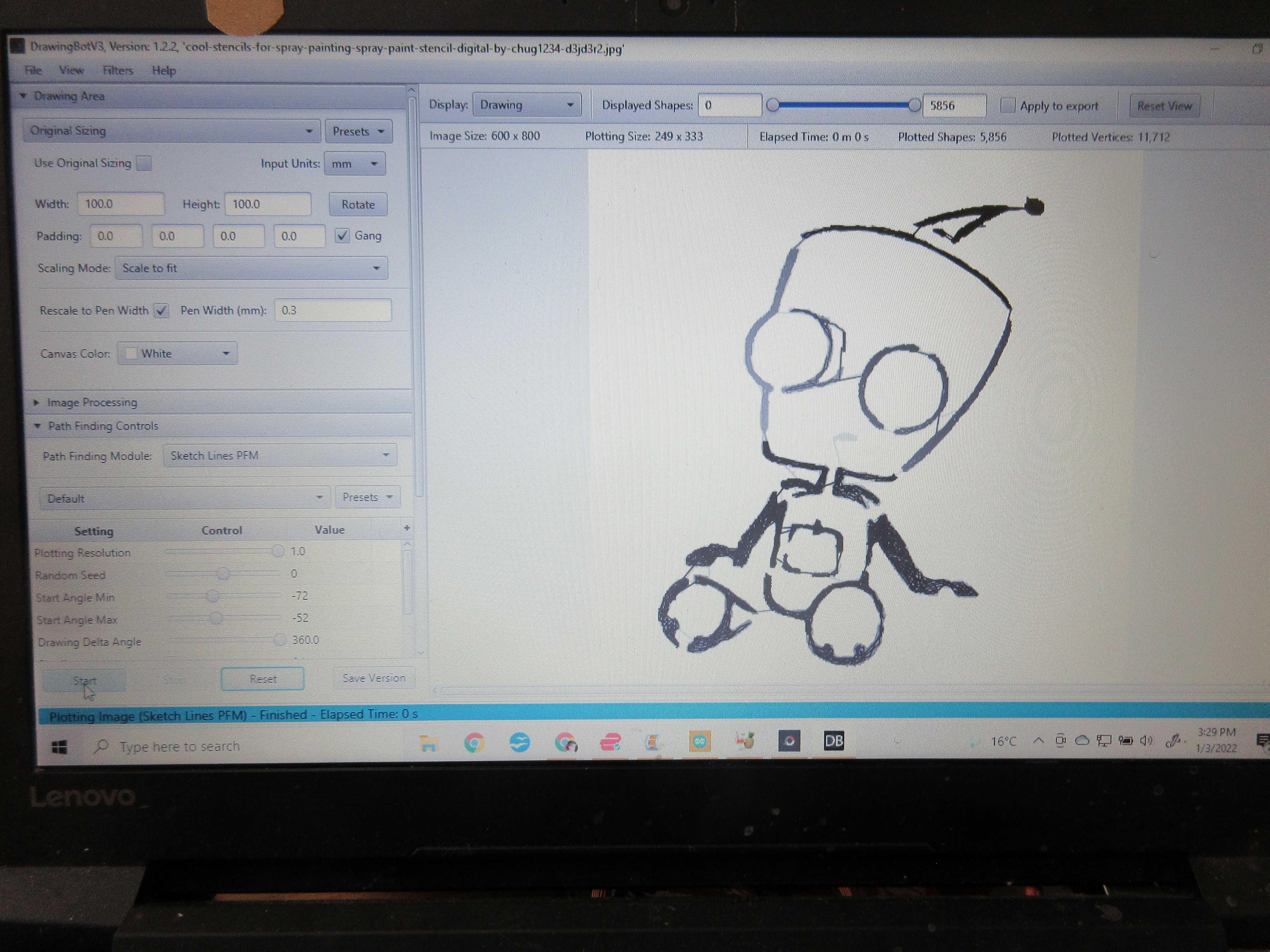Click the Windows Start button
The height and width of the screenshot is (952, 1270).
pos(59,747)
